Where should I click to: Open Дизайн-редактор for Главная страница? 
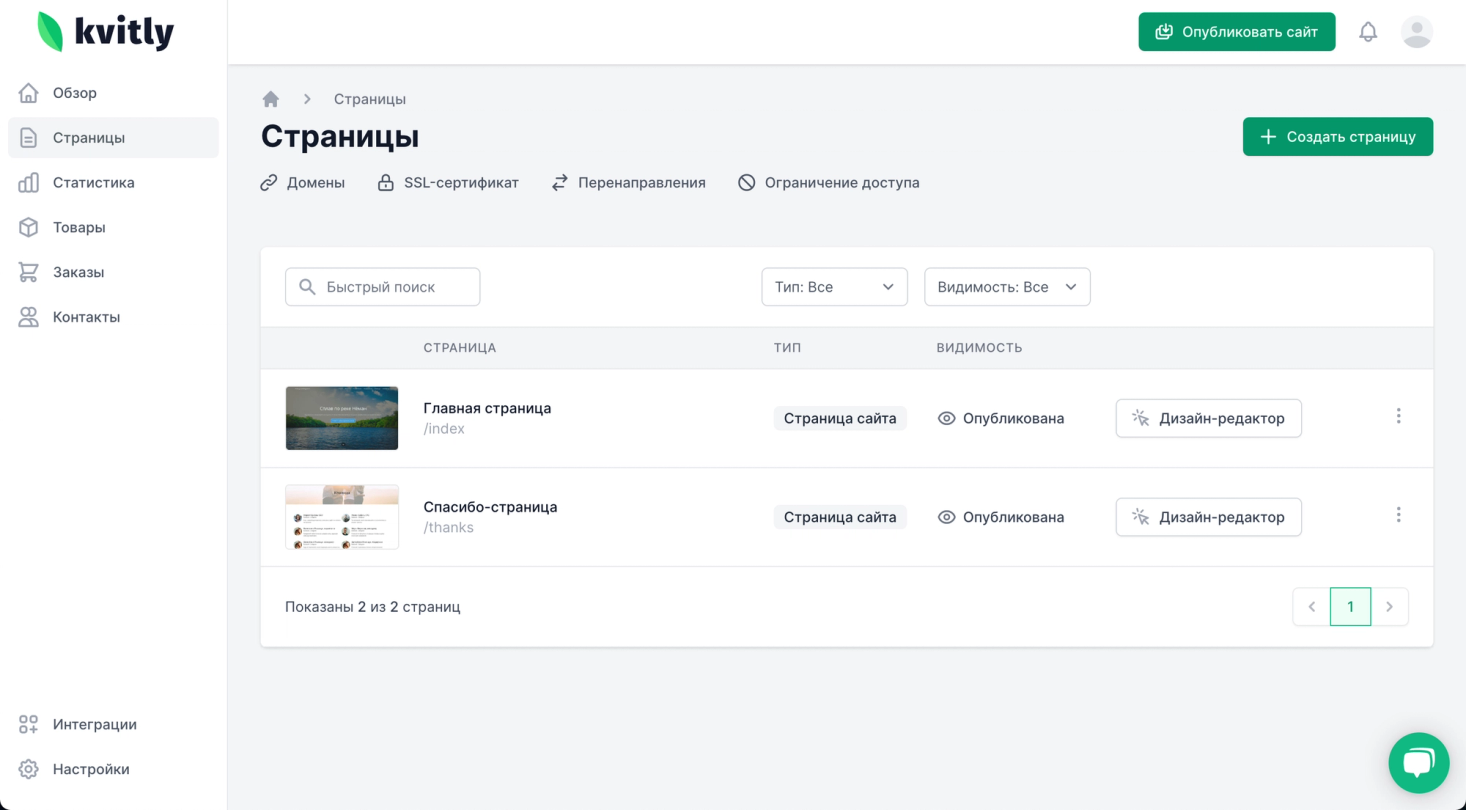tap(1209, 418)
